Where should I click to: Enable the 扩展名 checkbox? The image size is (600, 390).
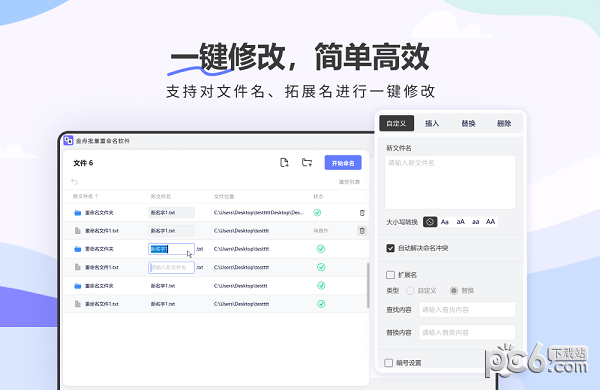point(390,275)
